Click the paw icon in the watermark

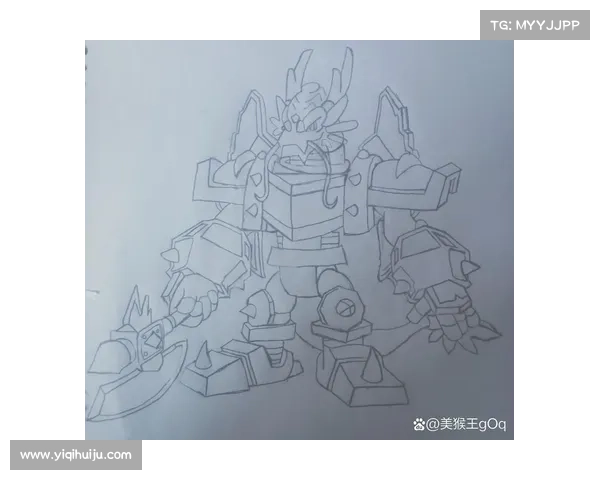pos(419,425)
